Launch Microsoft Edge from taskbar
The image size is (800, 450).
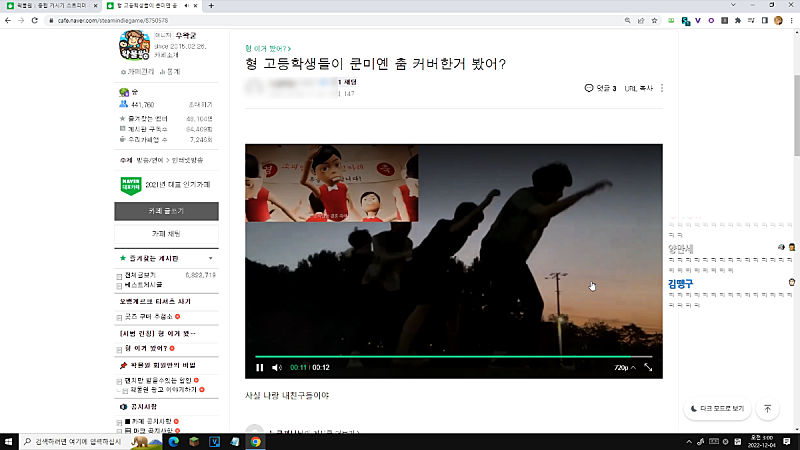[173, 442]
